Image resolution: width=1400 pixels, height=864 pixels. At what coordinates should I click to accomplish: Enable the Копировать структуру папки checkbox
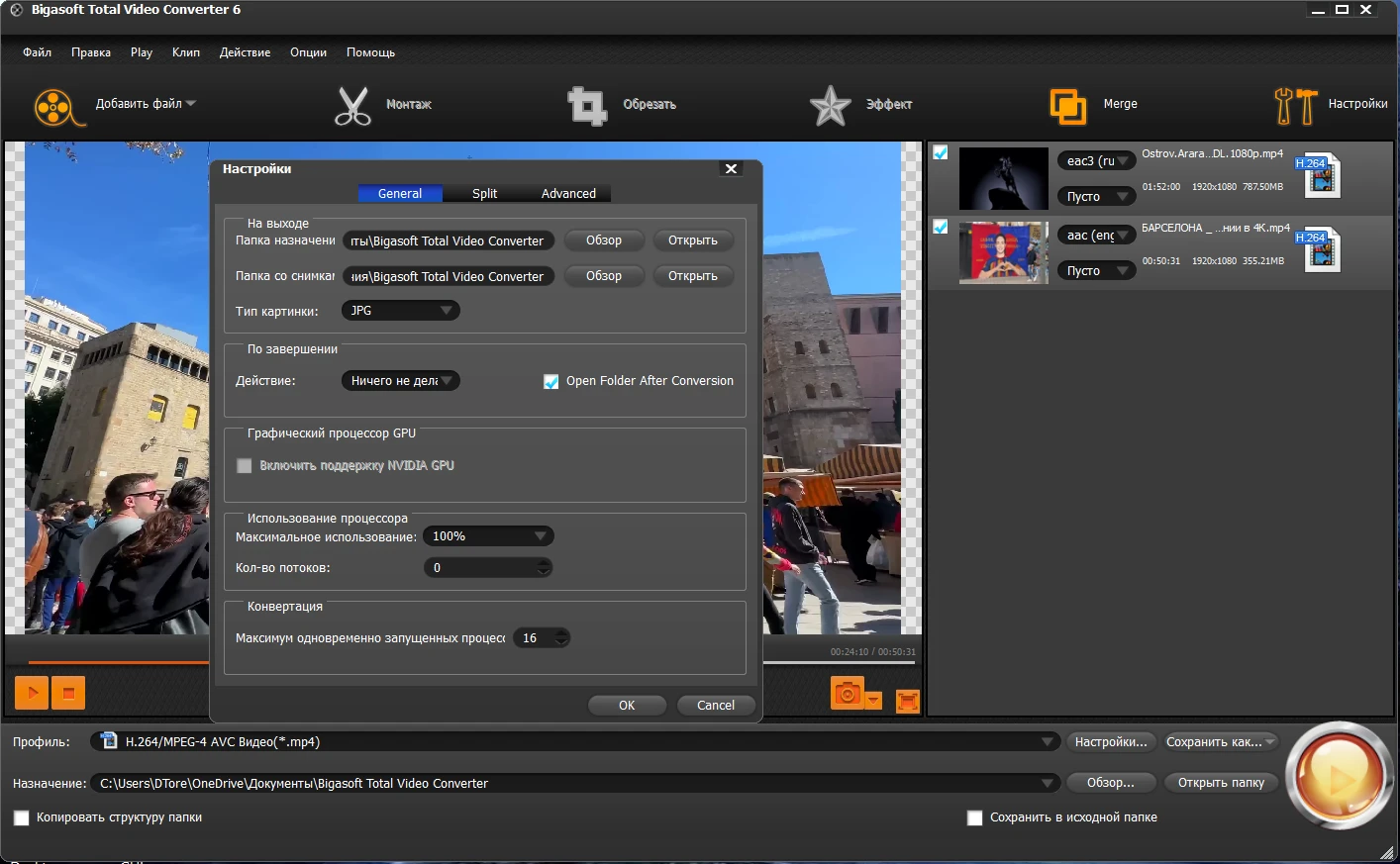coord(22,818)
